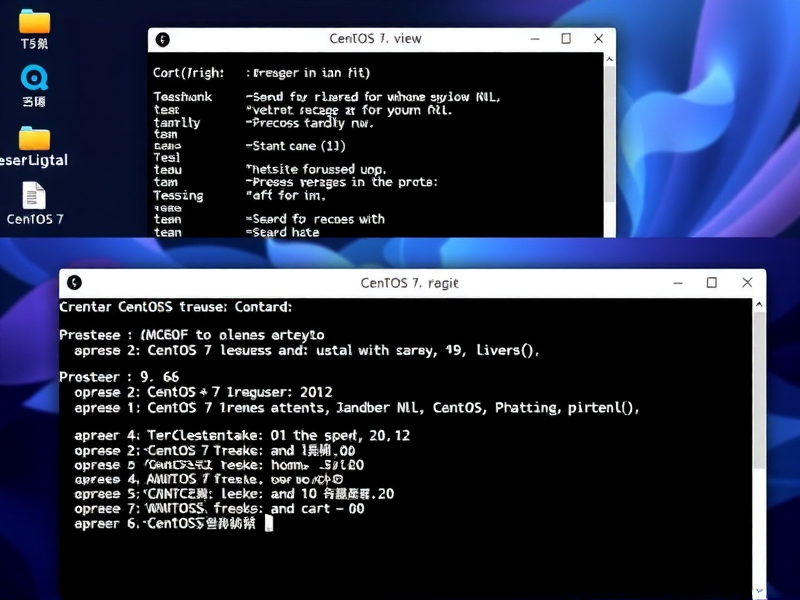Minimize the CentOS 7 ragit terminal
The height and width of the screenshot is (600, 800).
679,282
